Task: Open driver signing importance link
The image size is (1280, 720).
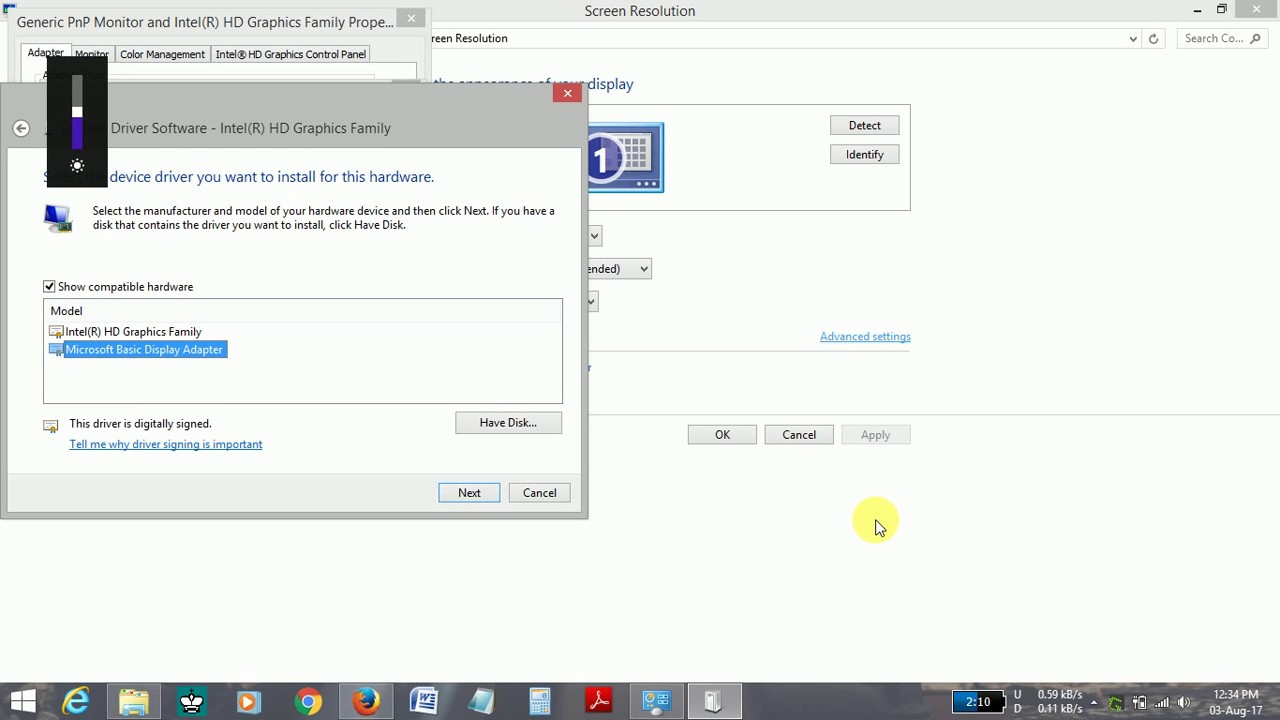Action: coord(166,445)
